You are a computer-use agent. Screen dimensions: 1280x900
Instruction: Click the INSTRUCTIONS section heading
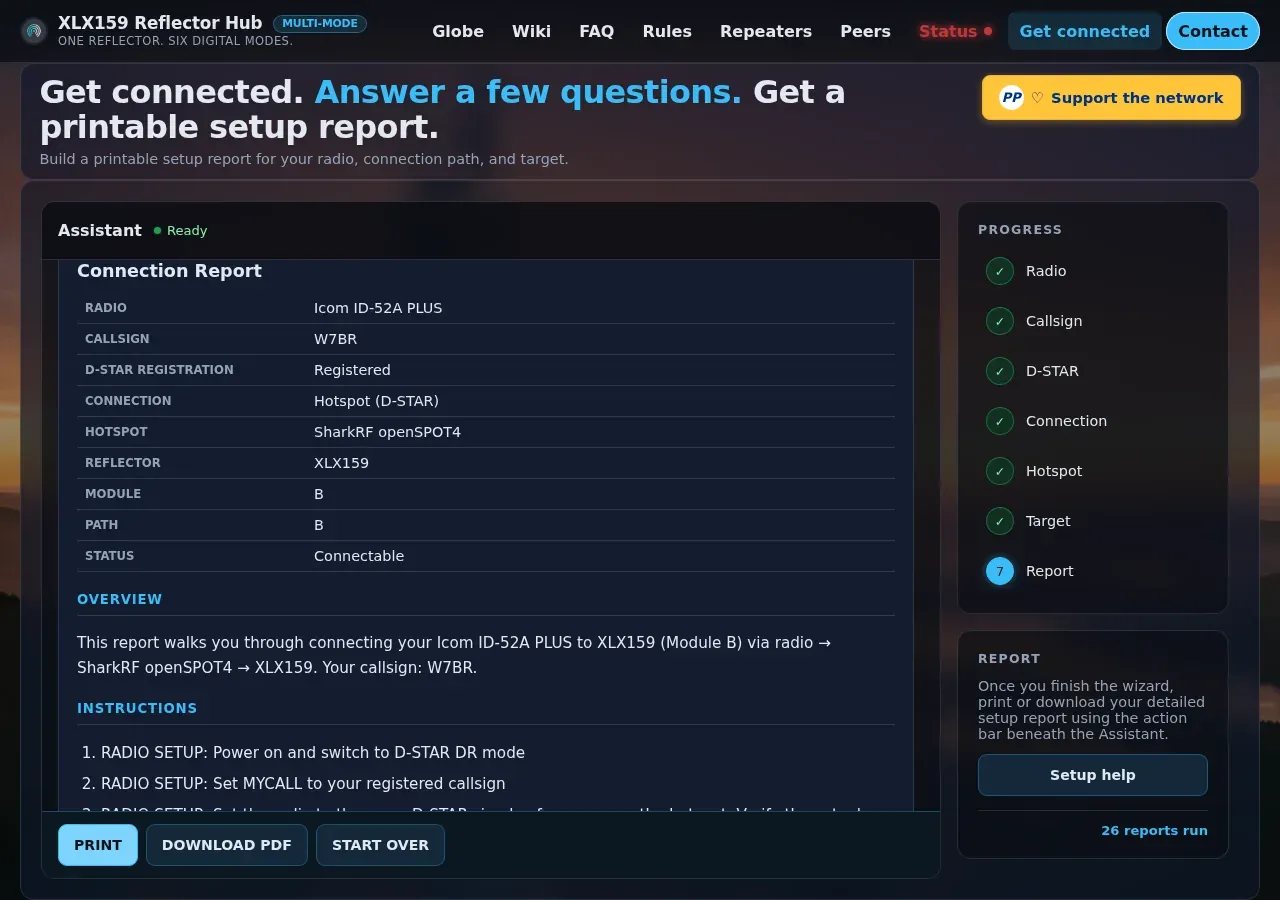point(137,708)
